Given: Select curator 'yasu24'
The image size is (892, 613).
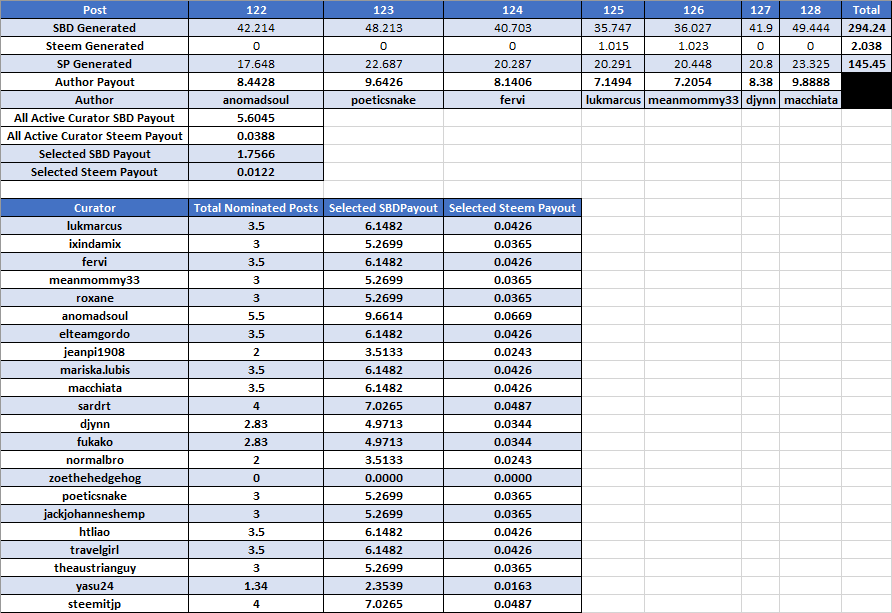Looking at the screenshot, I should pyautogui.click(x=94, y=586).
